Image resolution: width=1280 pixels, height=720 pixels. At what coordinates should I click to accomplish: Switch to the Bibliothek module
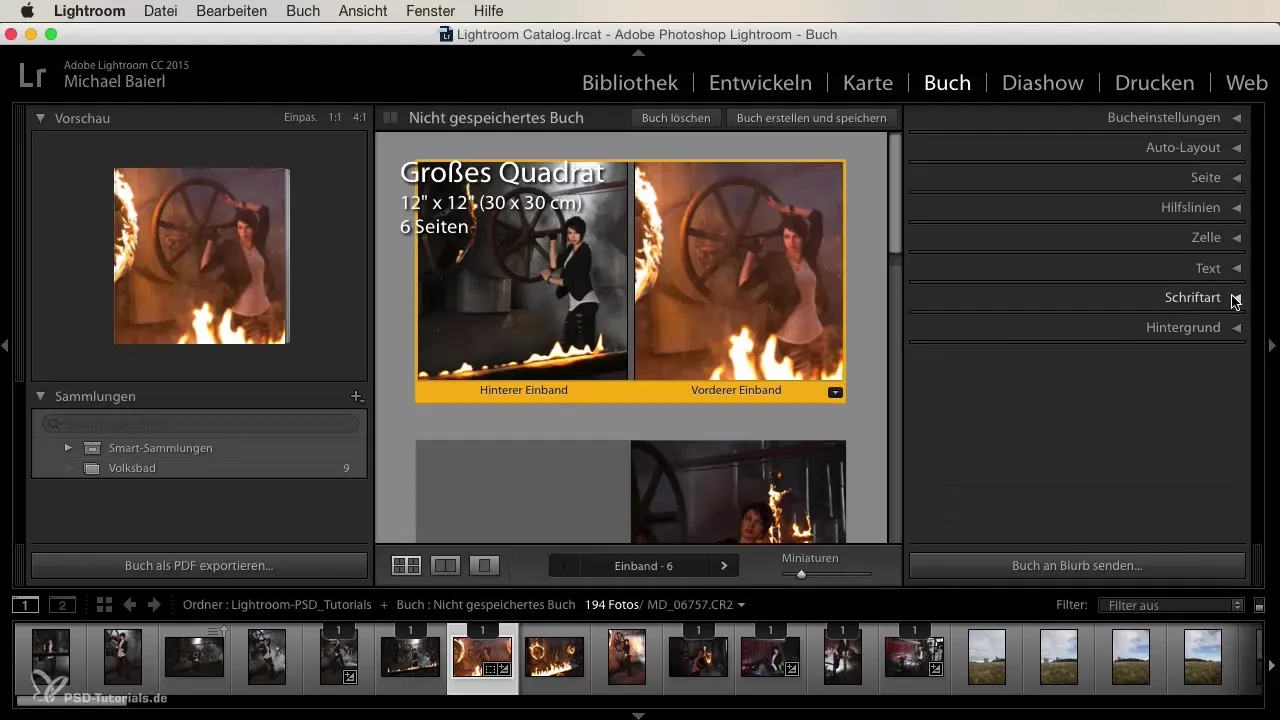[x=630, y=83]
